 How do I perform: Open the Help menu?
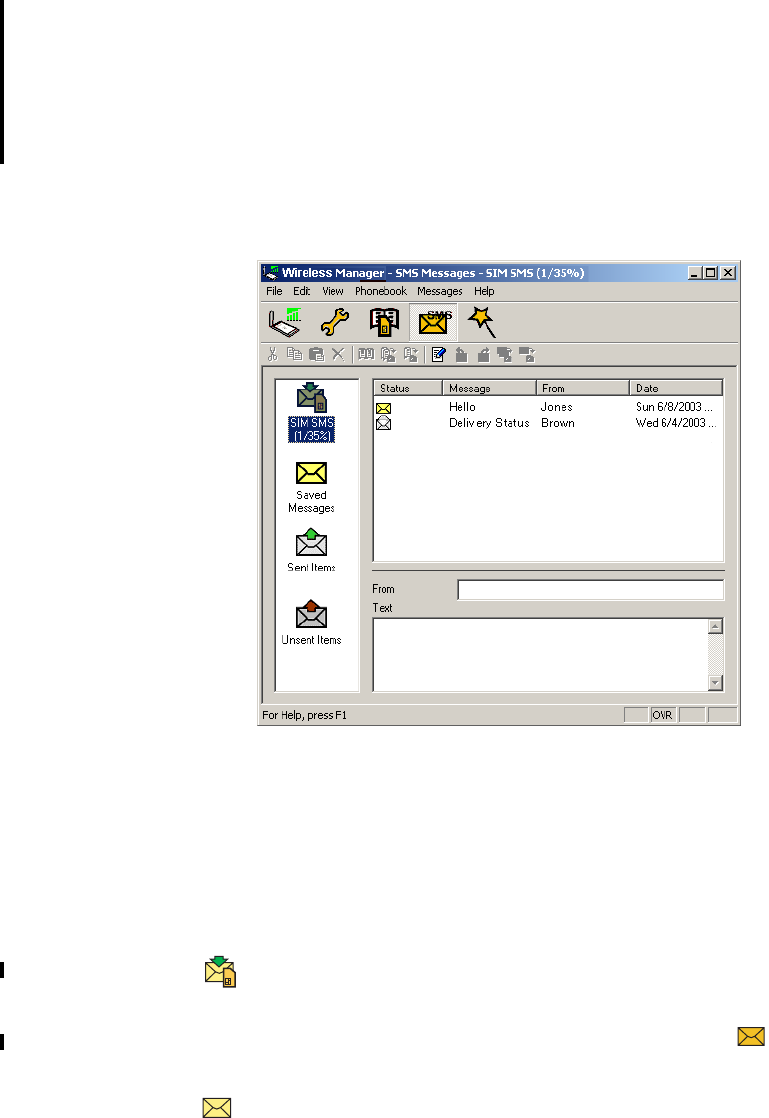pyautogui.click(x=484, y=291)
